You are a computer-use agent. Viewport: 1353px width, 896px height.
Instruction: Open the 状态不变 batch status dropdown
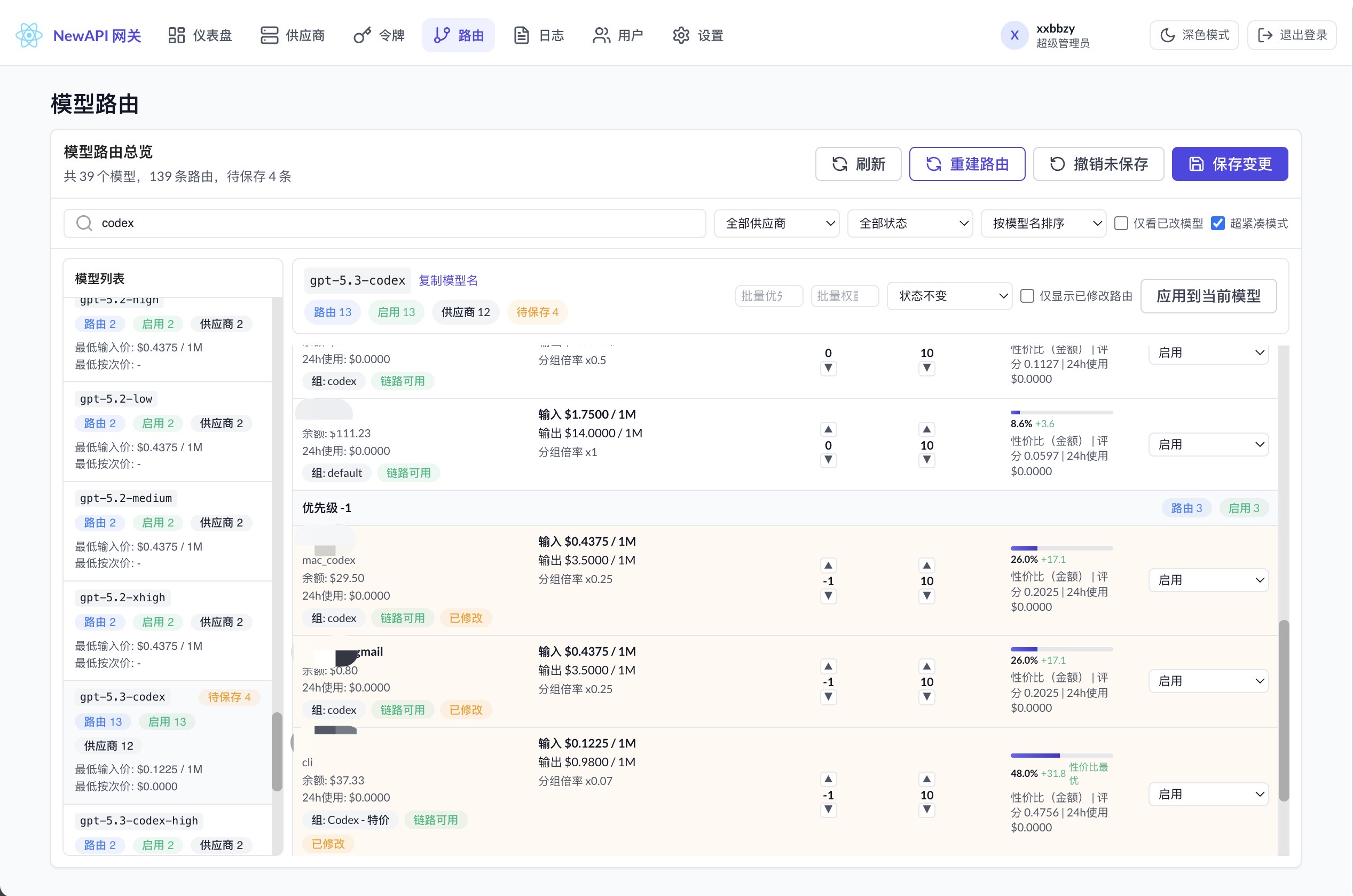click(949, 296)
